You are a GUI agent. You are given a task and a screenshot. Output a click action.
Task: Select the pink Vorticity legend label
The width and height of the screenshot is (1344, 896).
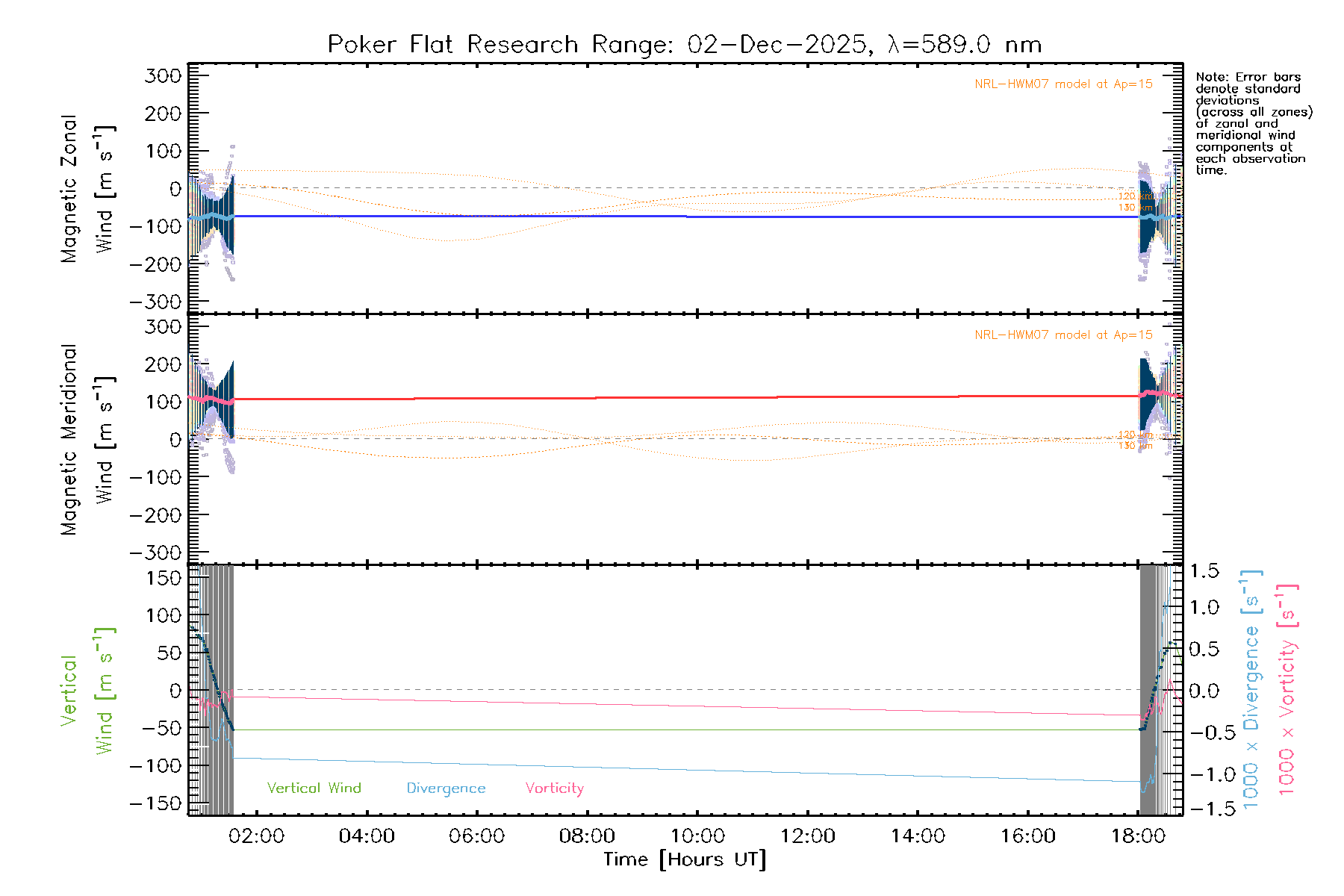pyautogui.click(x=554, y=788)
